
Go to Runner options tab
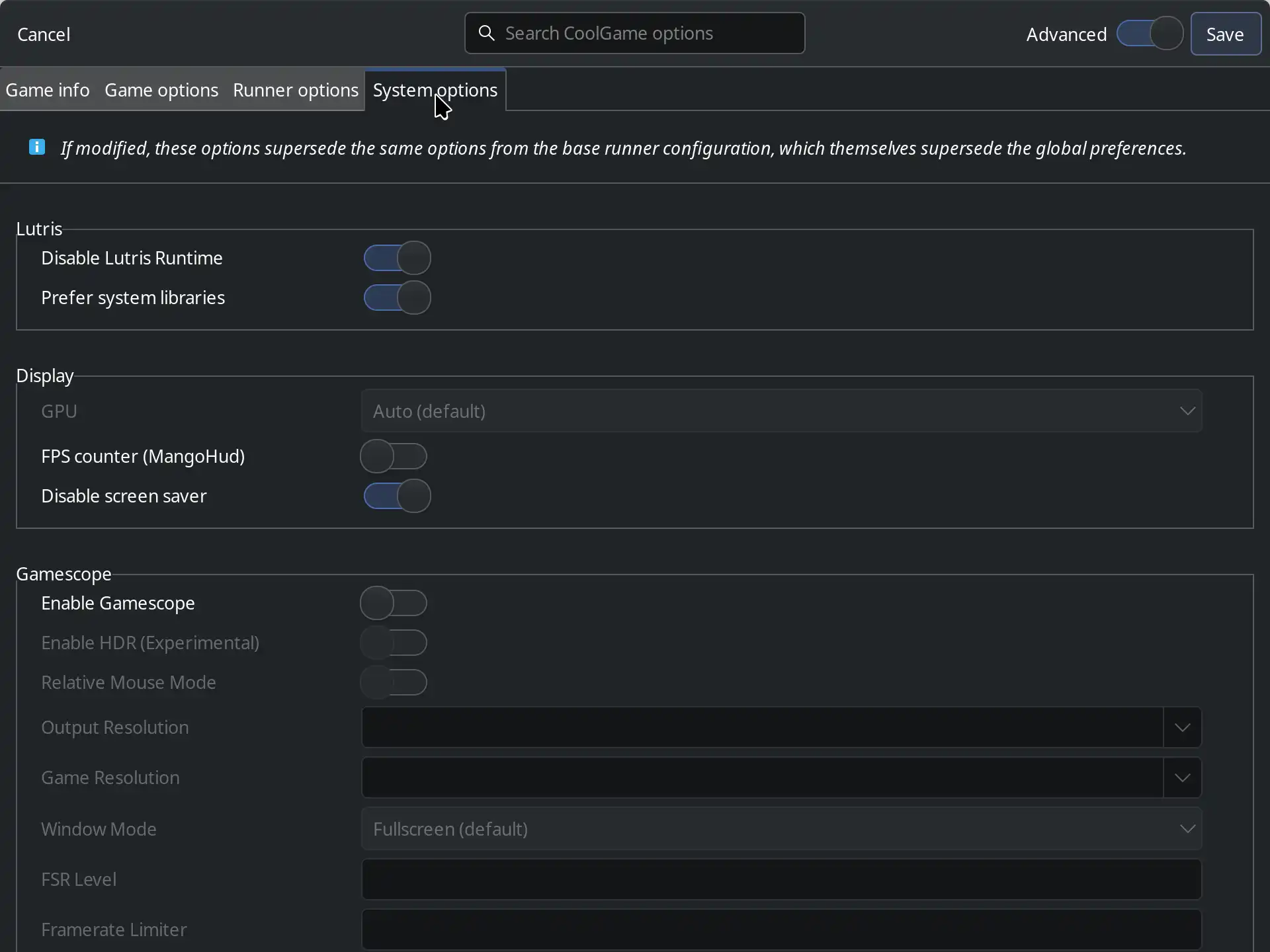coord(295,90)
